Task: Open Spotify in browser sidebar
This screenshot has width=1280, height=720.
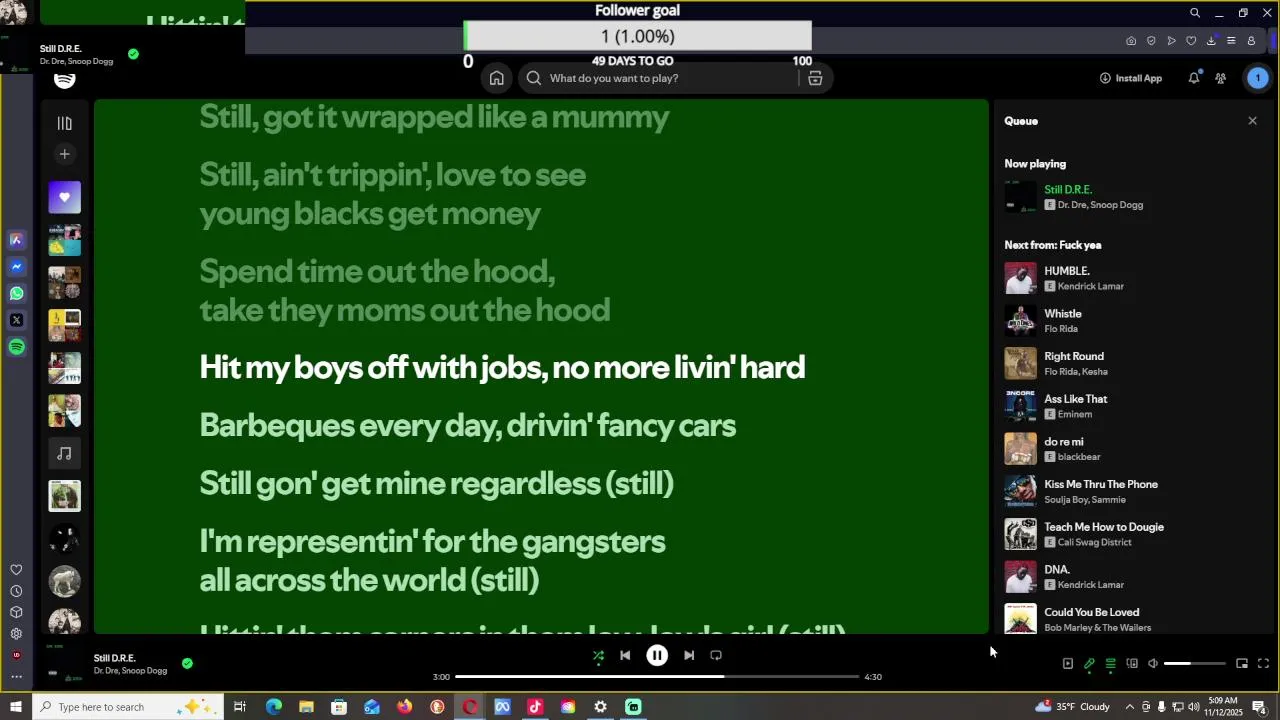Action: [16, 347]
